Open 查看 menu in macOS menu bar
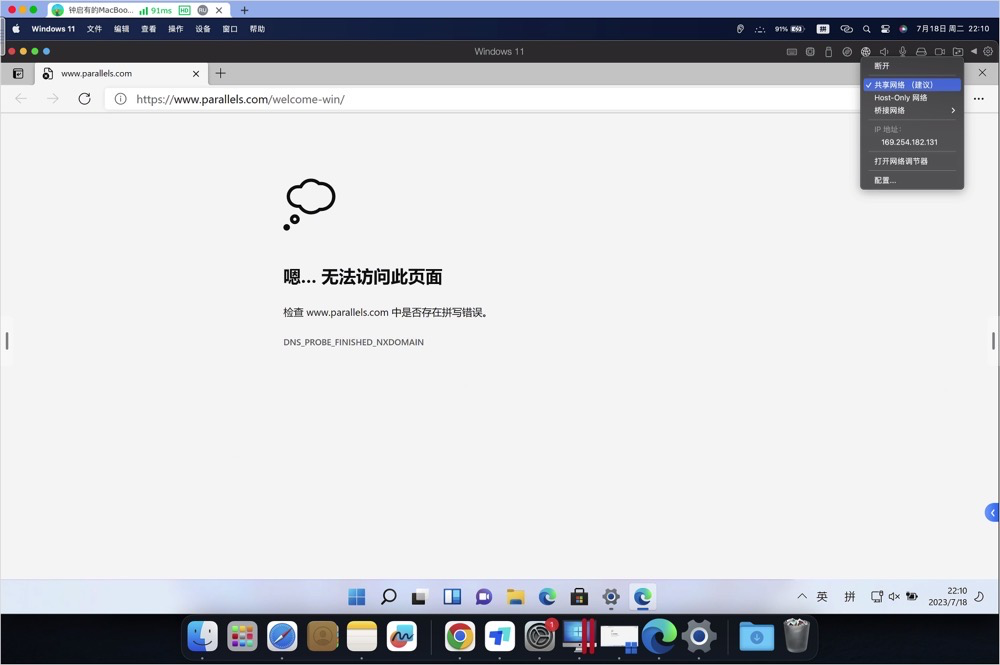 tap(148, 29)
